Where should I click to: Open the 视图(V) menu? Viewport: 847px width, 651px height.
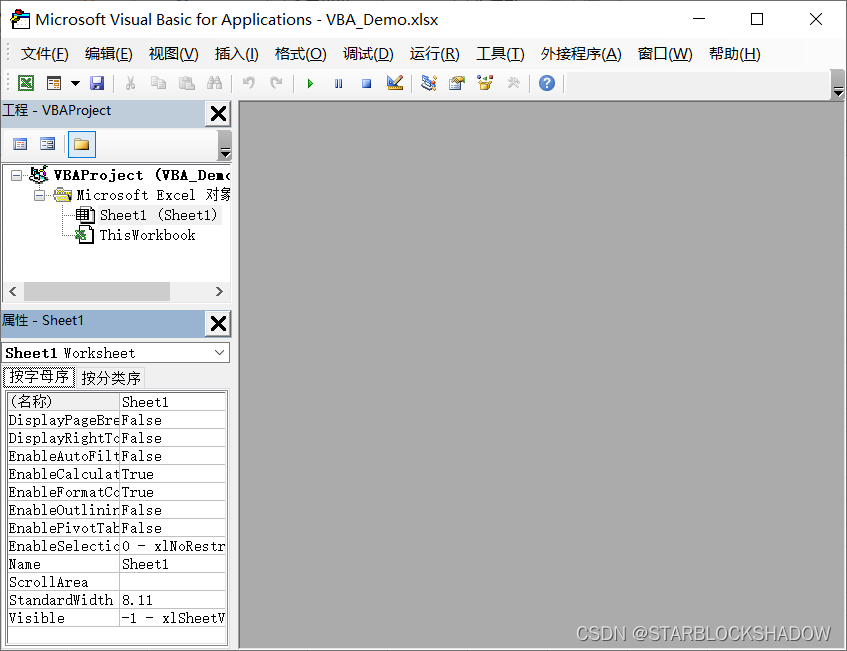[173, 53]
